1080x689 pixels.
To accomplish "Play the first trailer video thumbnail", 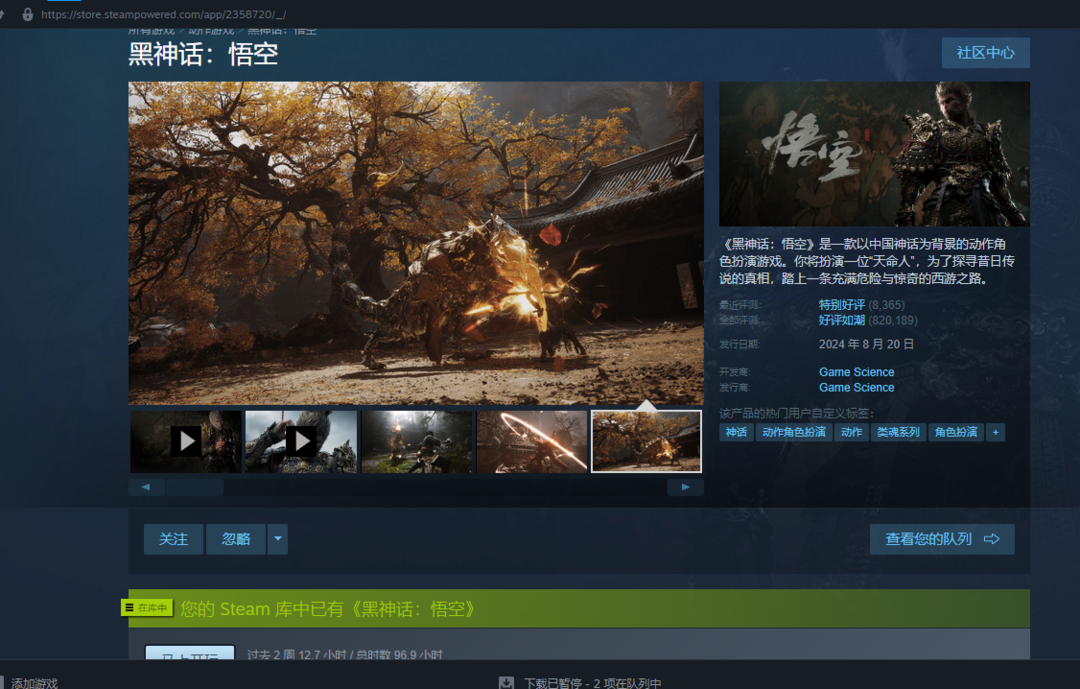I will click(185, 441).
